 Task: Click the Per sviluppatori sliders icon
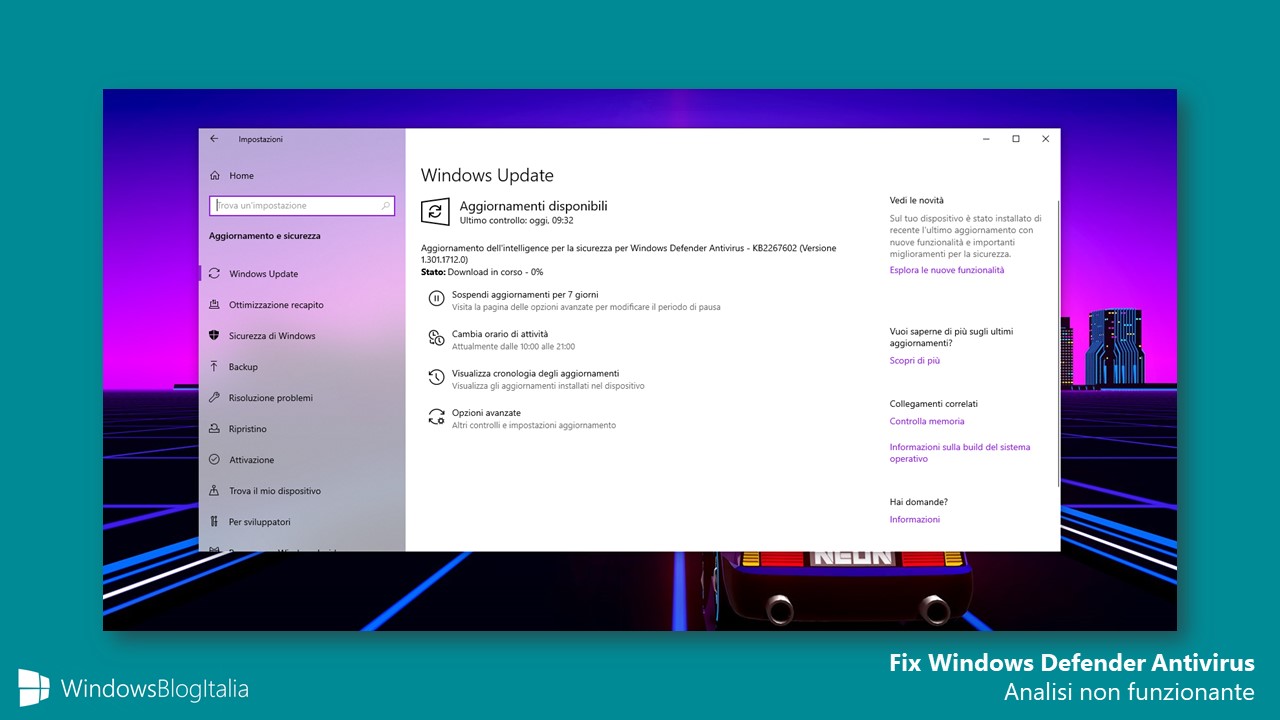tap(214, 521)
